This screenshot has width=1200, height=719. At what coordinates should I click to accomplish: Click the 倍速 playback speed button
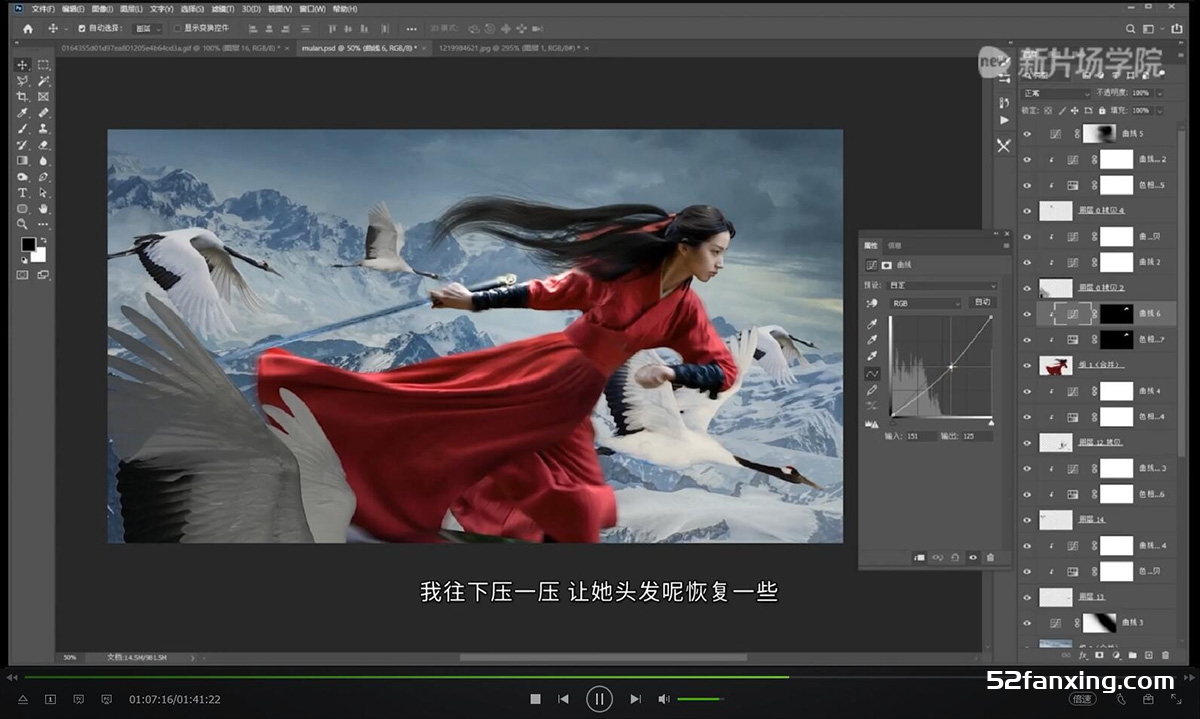pos(1081,699)
